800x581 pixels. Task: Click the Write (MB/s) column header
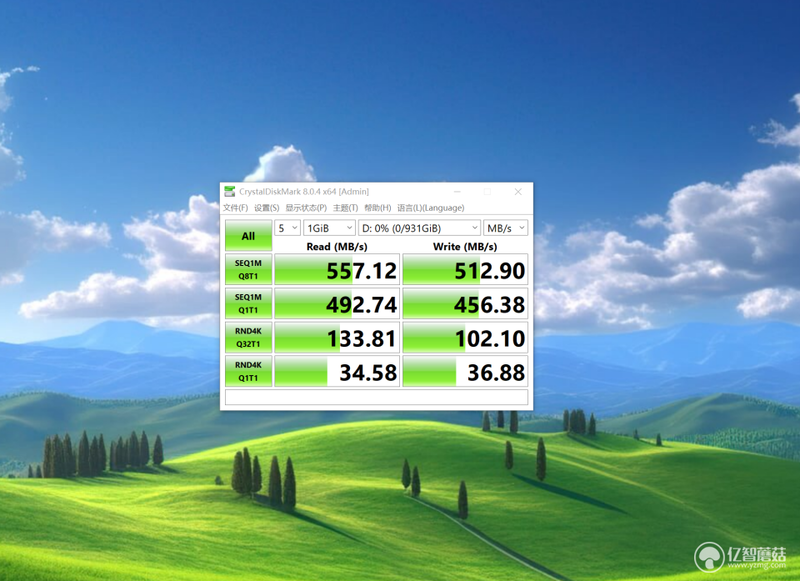(465, 246)
